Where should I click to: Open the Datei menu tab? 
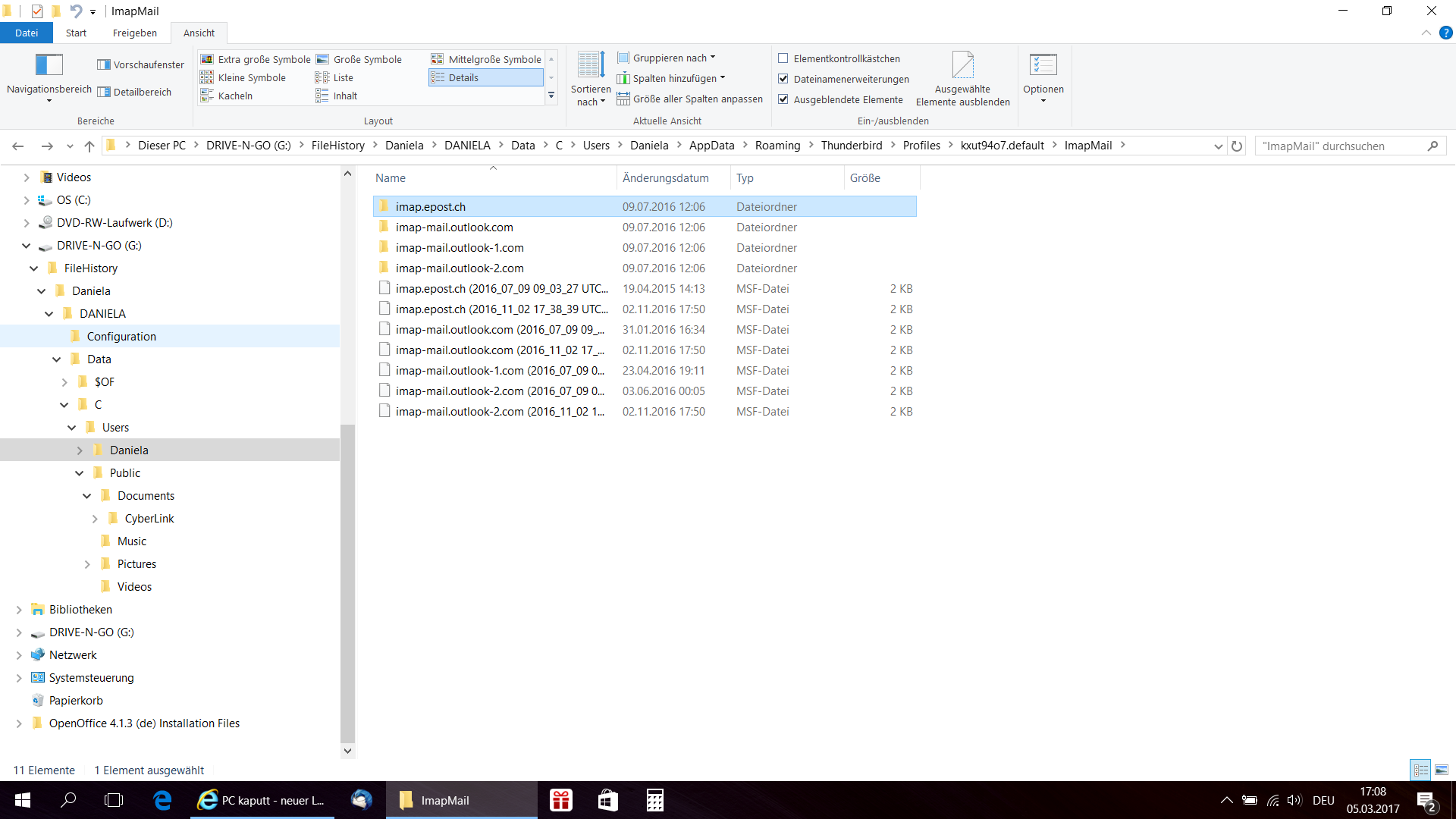(x=26, y=33)
